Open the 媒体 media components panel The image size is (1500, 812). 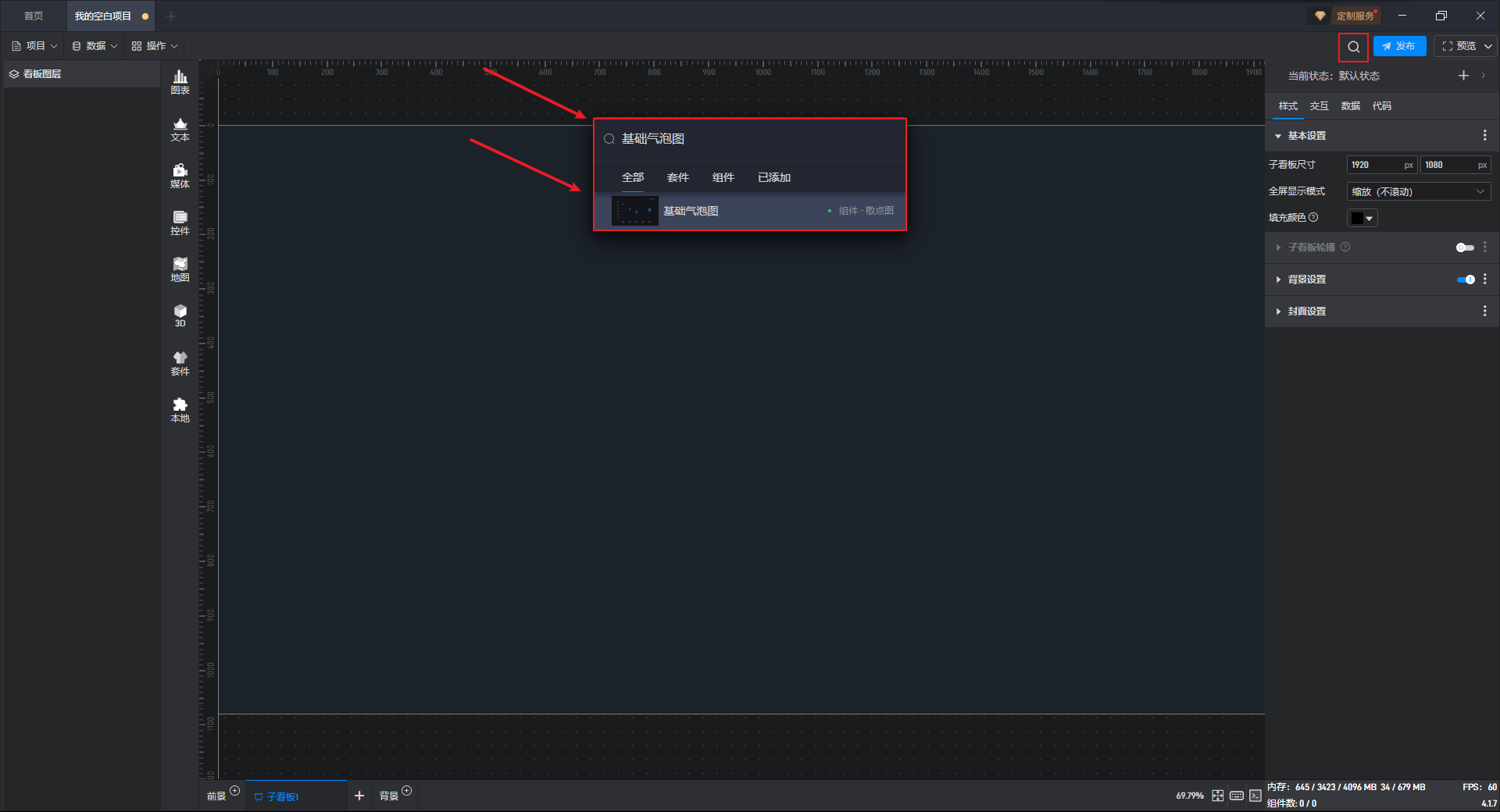(180, 176)
